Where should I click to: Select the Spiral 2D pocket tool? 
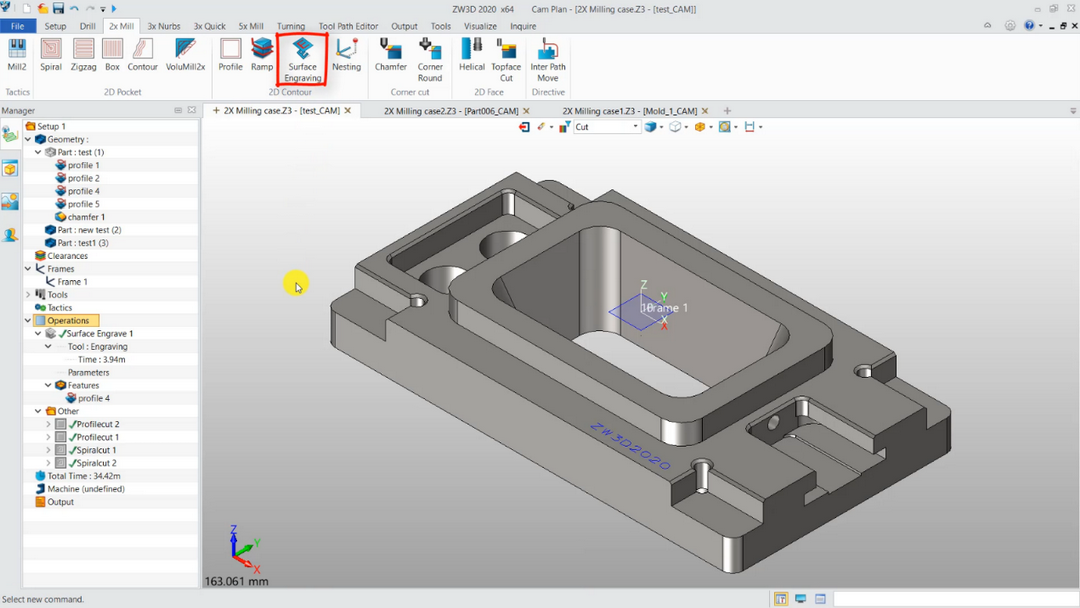[51, 55]
